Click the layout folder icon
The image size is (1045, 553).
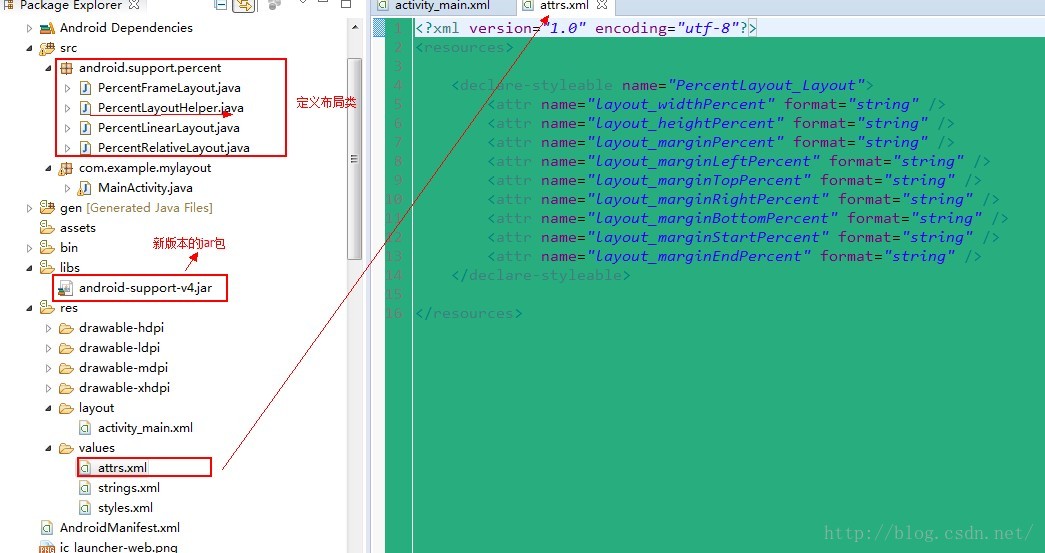pos(66,408)
